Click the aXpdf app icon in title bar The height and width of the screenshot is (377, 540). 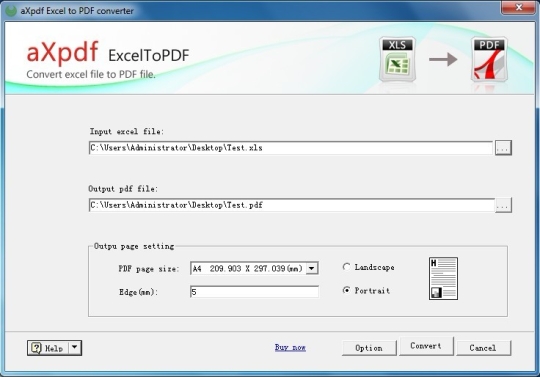click(x=11, y=11)
